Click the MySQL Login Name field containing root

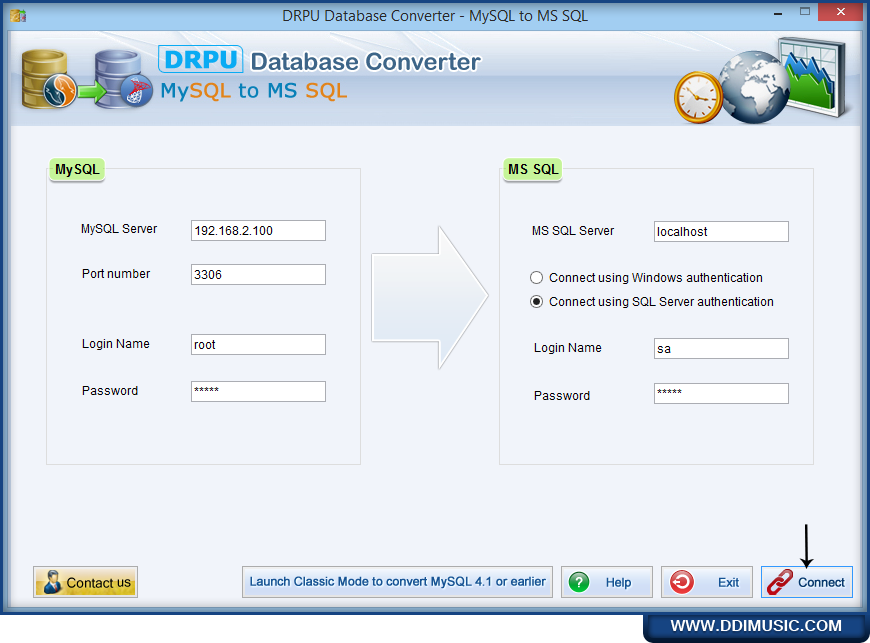coord(258,345)
